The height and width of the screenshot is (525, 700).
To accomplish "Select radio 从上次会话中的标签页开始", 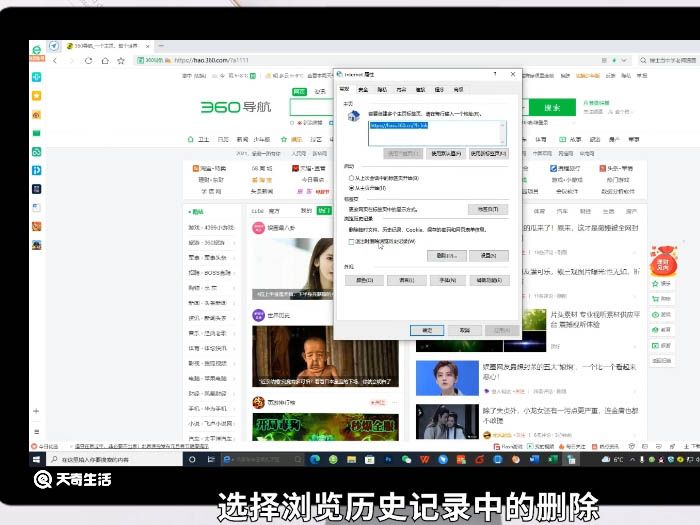I will pos(351,178).
